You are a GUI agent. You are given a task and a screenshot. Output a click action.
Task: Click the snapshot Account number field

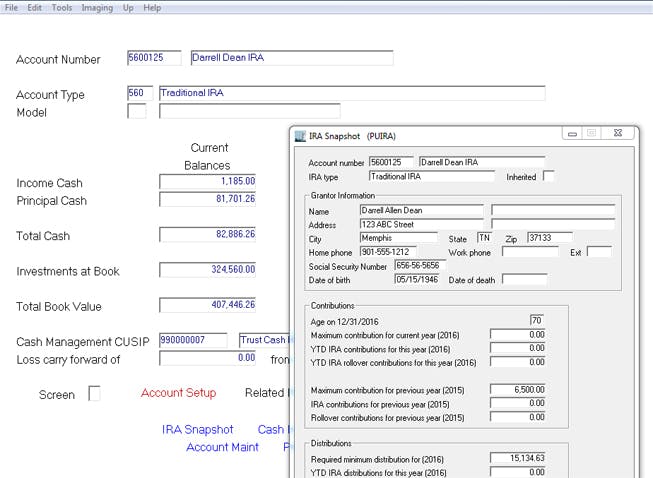pyautogui.click(x=391, y=162)
